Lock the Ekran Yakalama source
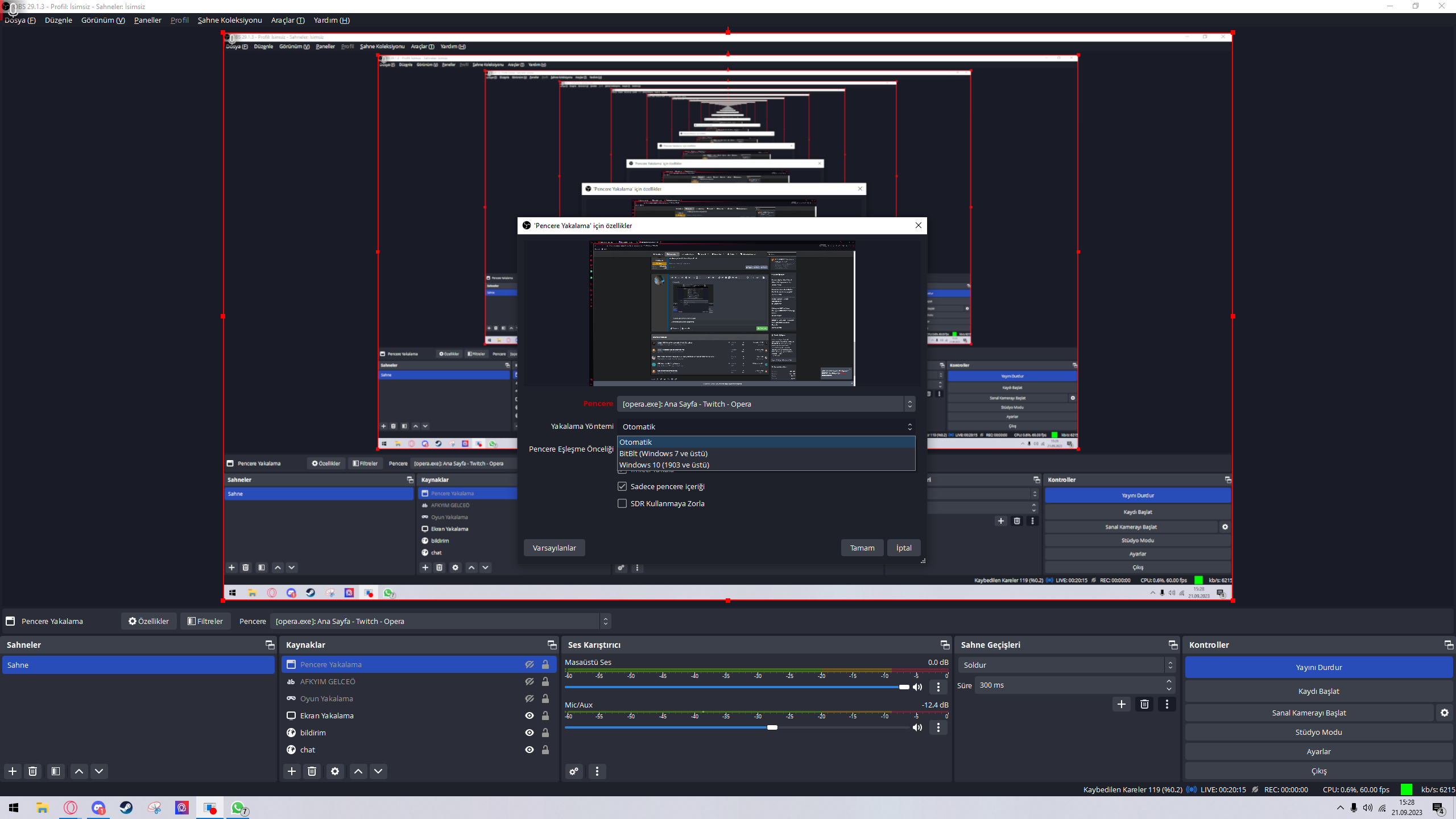The width and height of the screenshot is (1456, 819). 545,715
